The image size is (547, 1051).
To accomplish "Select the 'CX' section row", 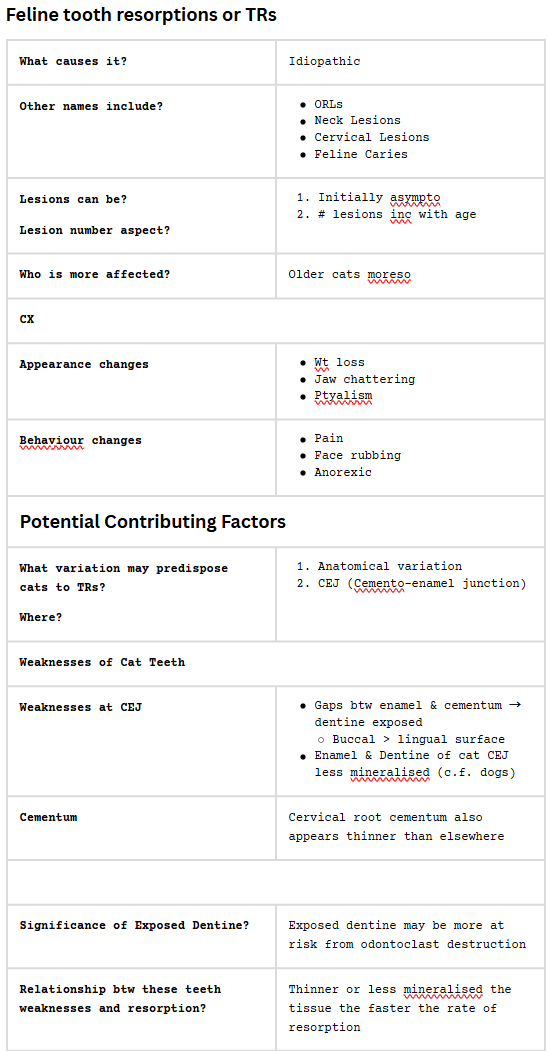I will click(276, 320).
